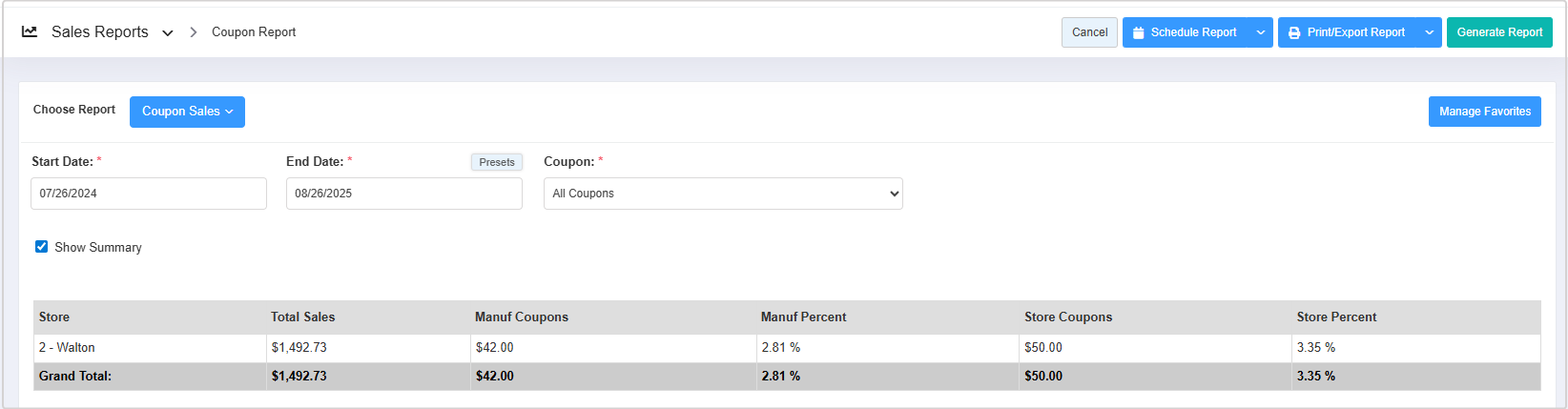Click the End Date input field
The height and width of the screenshot is (409, 1568).
tap(403, 194)
